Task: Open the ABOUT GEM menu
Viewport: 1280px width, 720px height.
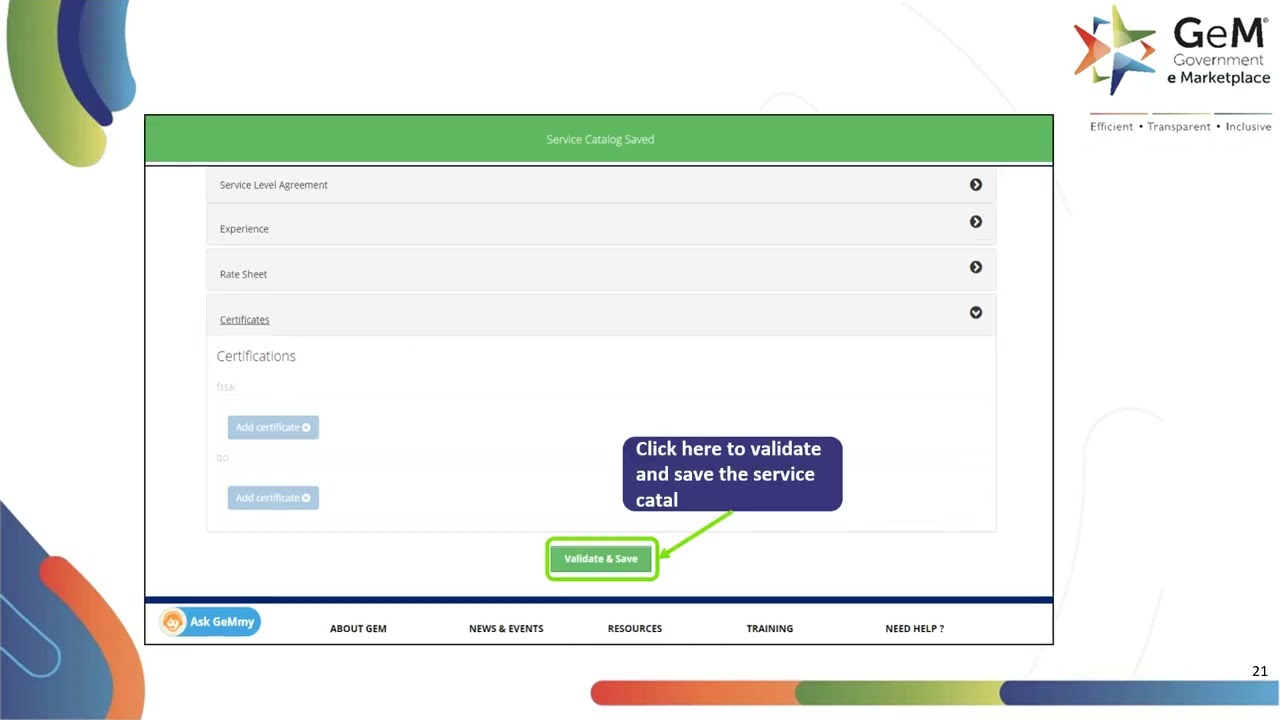Action: coord(358,629)
